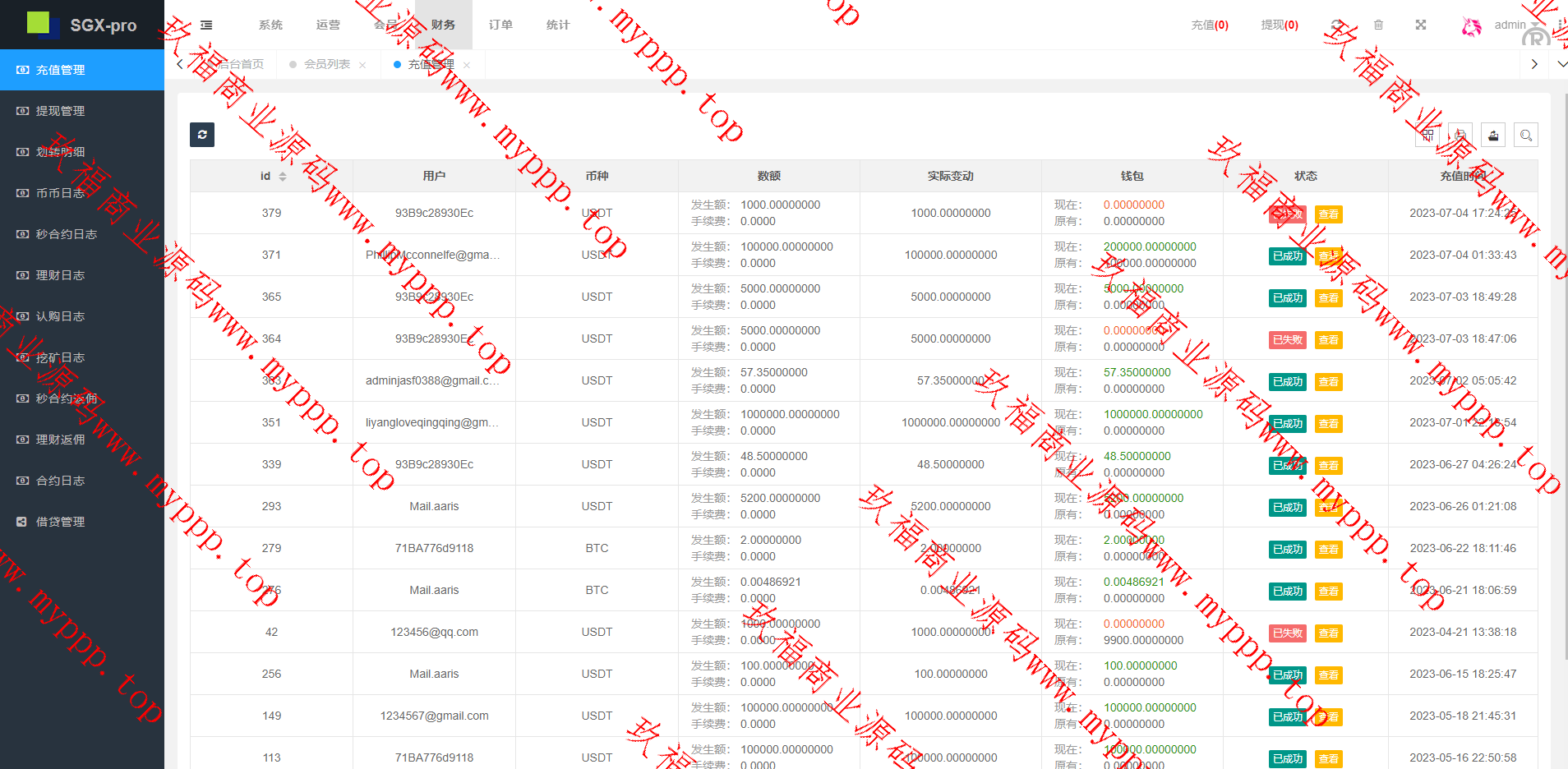Expand the tab options down chevron

(1561, 64)
